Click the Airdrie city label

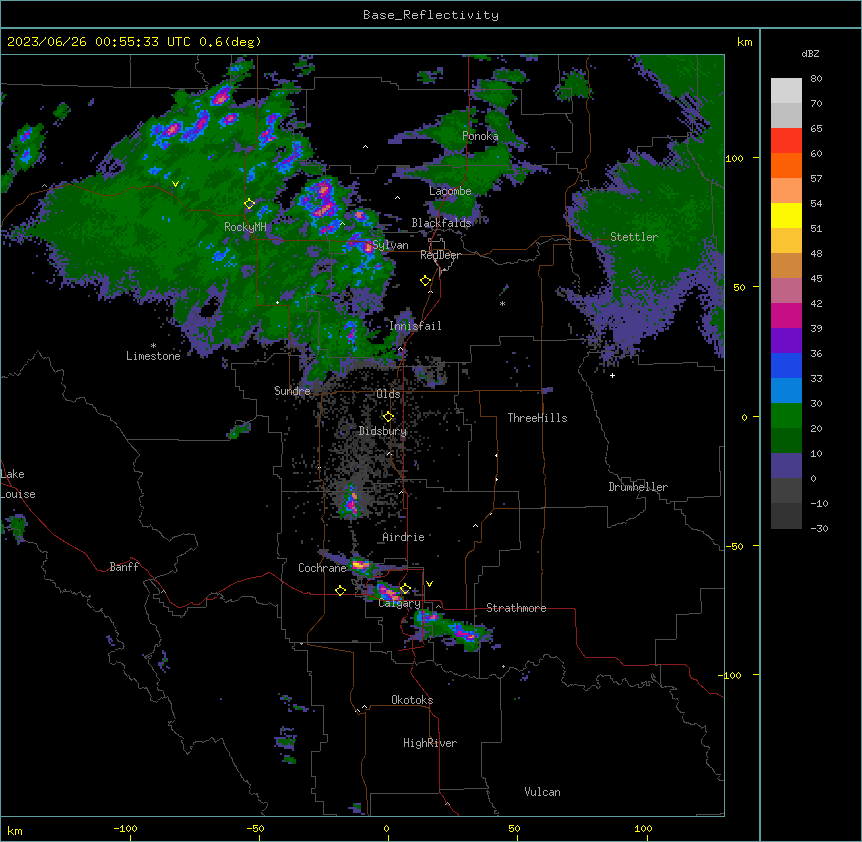[x=403, y=537]
